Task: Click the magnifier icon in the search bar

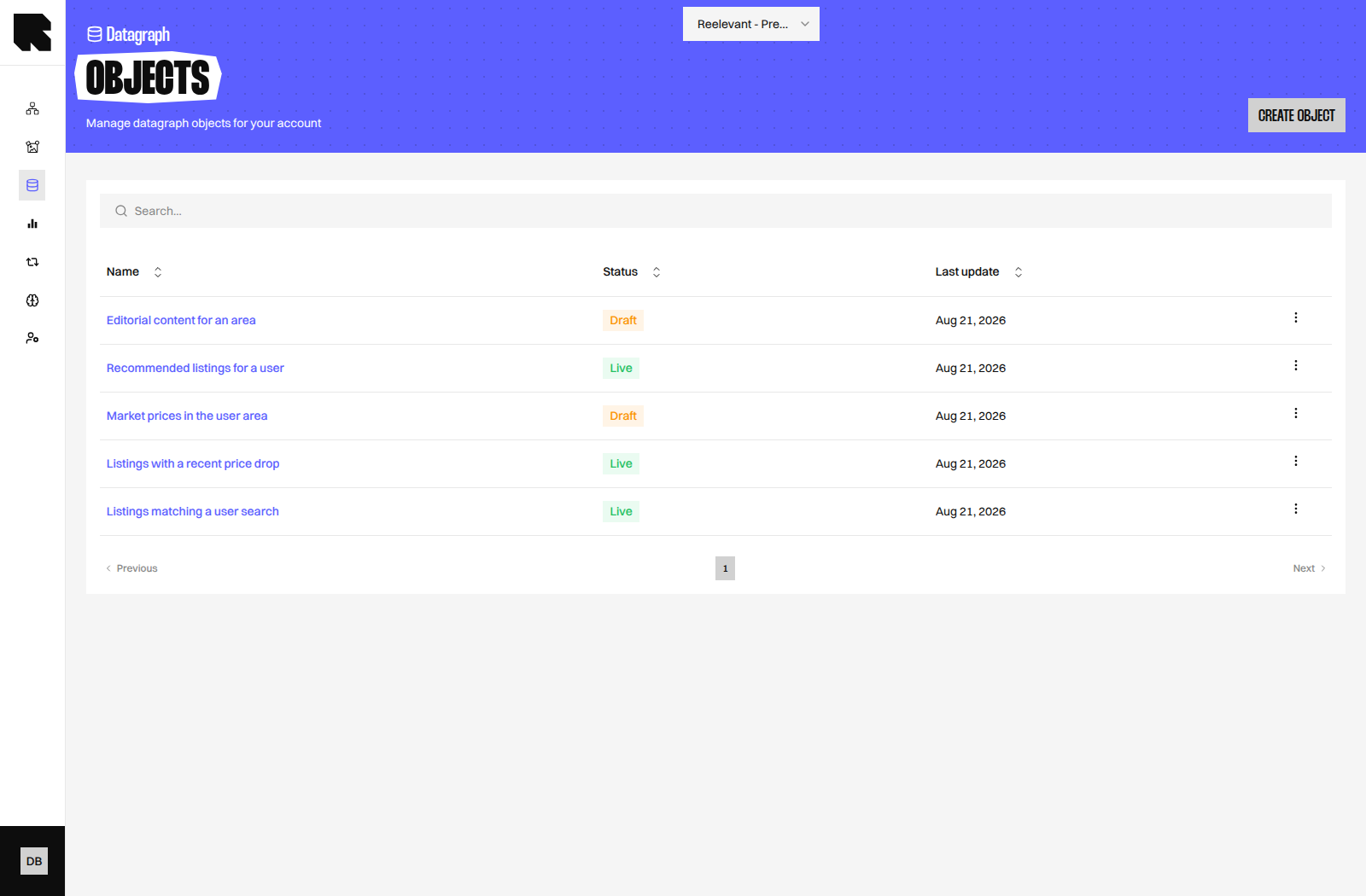Action: (121, 211)
